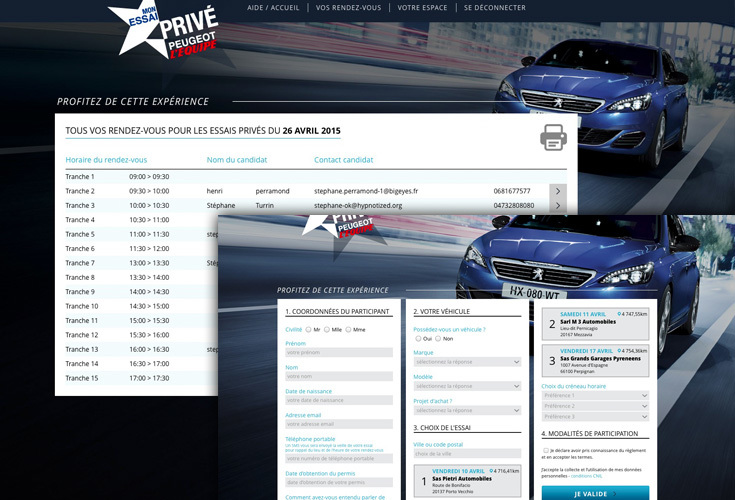Click phone number 0681677577
This screenshot has width=735, height=500.
pyautogui.click(x=512, y=191)
